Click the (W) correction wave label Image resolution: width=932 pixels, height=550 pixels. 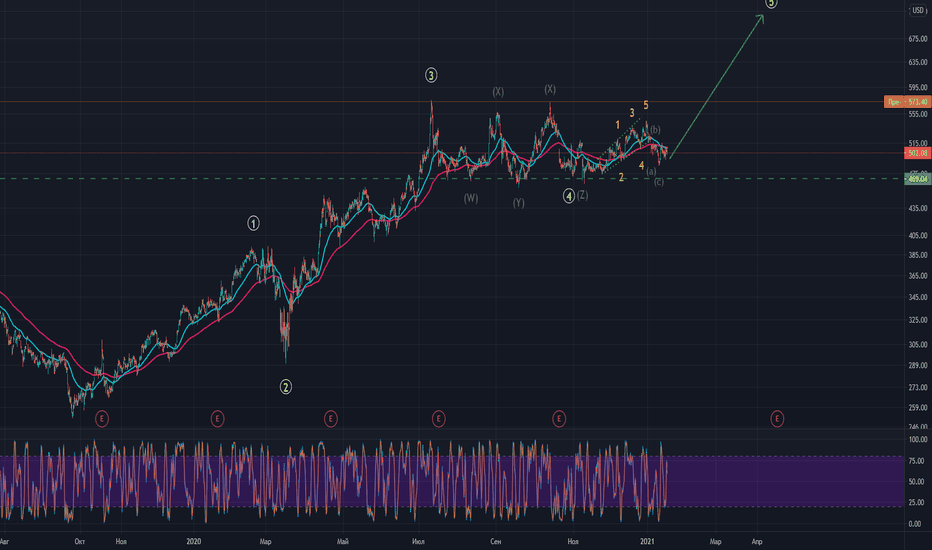pyautogui.click(x=471, y=198)
